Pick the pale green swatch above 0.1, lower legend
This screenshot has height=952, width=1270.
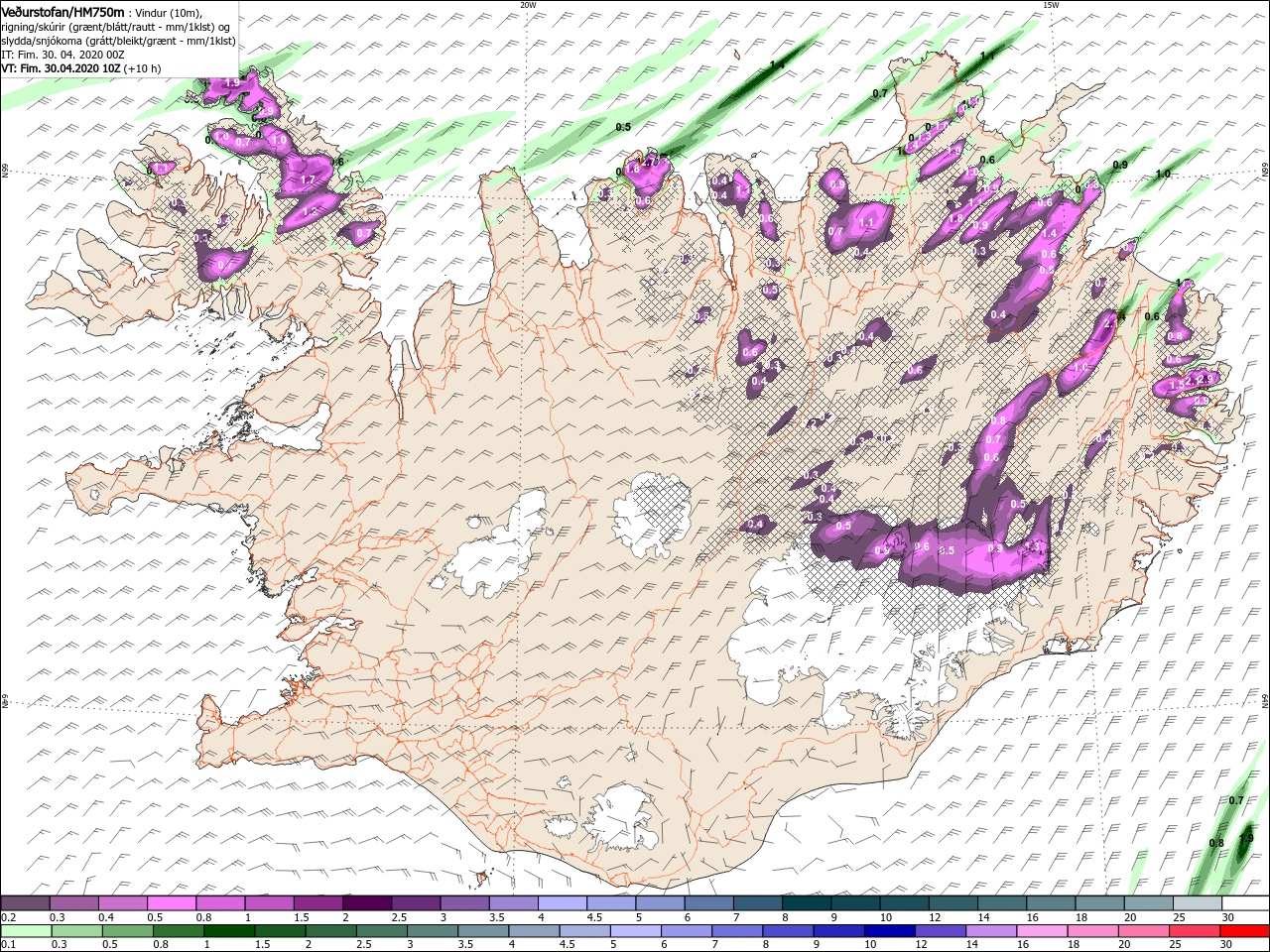click(25, 931)
